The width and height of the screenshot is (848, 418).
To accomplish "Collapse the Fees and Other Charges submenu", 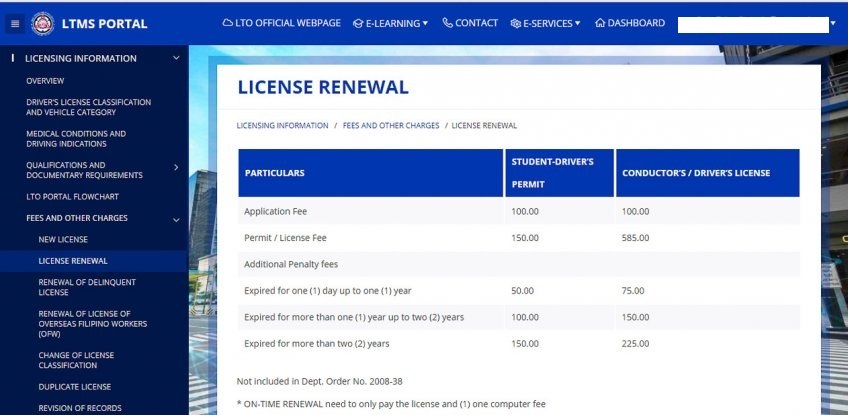I will [x=176, y=220].
